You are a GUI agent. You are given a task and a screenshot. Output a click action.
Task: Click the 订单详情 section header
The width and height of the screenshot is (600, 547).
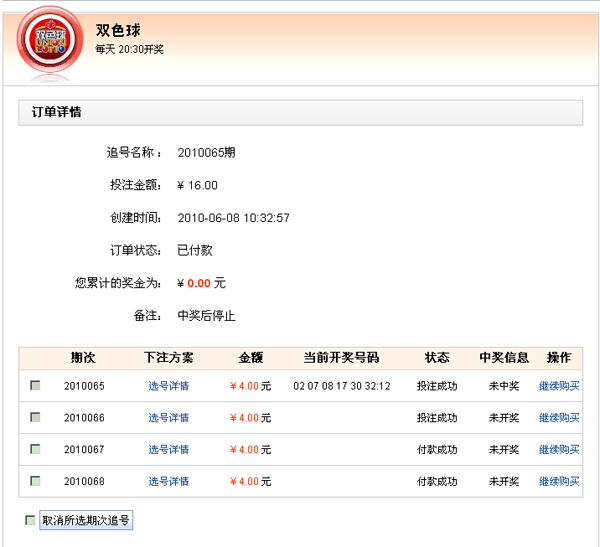(x=54, y=113)
